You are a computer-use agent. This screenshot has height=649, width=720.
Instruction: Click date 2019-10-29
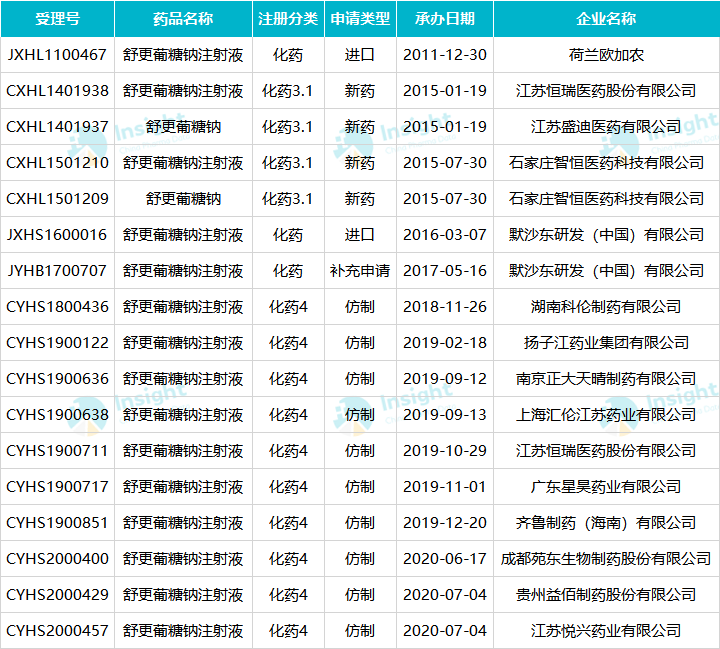(x=444, y=451)
